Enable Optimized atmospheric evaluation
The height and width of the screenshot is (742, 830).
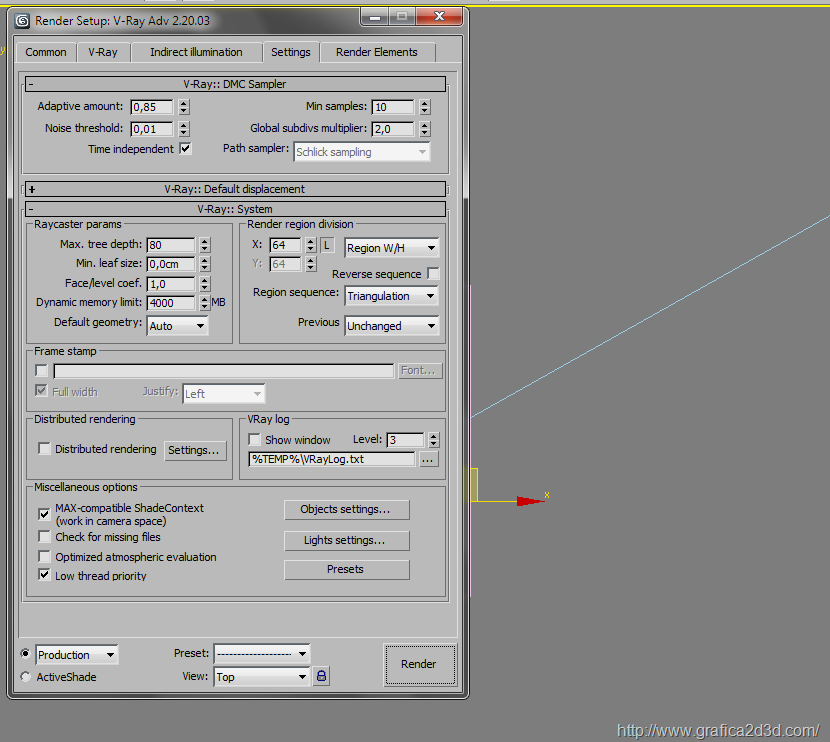pyautogui.click(x=44, y=557)
